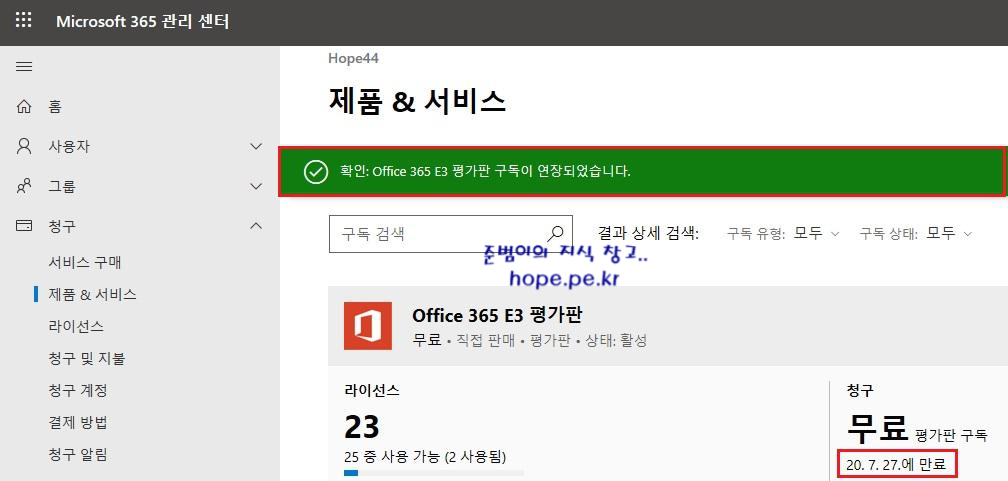Image resolution: width=1008 pixels, height=481 pixels.
Task: Click the available license count 23
Action: pyautogui.click(x=362, y=426)
